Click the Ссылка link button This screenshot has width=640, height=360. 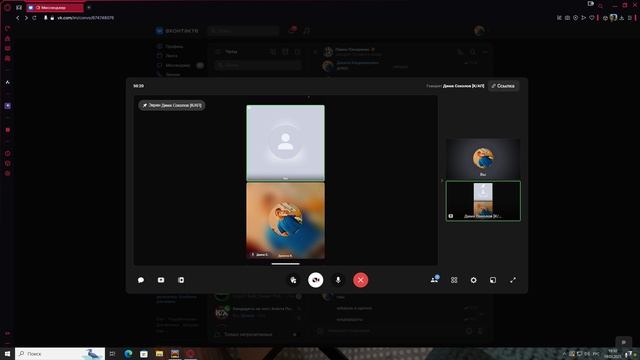pyautogui.click(x=503, y=86)
